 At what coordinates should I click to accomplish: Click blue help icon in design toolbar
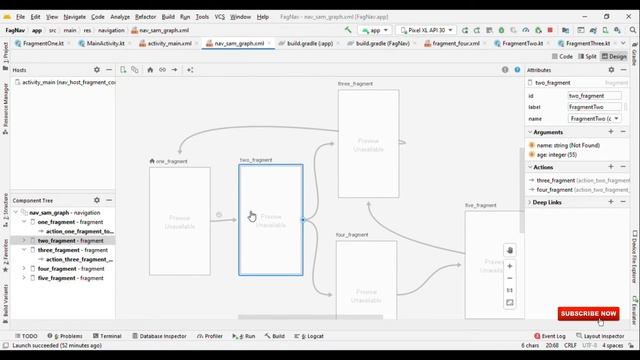pyautogui.click(x=517, y=70)
